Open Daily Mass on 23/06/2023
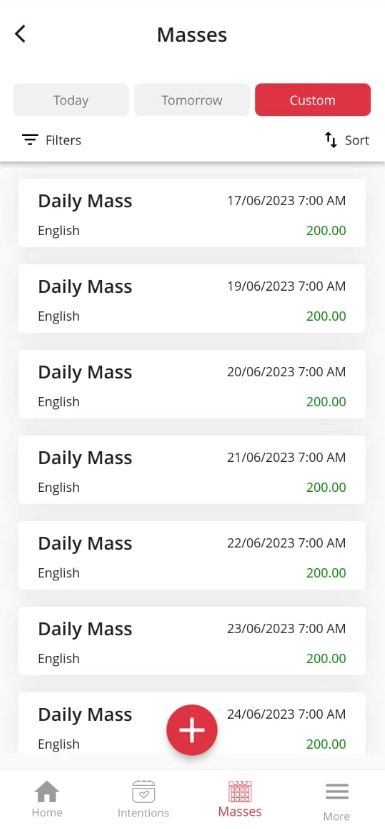The height and width of the screenshot is (829, 385). point(192,641)
